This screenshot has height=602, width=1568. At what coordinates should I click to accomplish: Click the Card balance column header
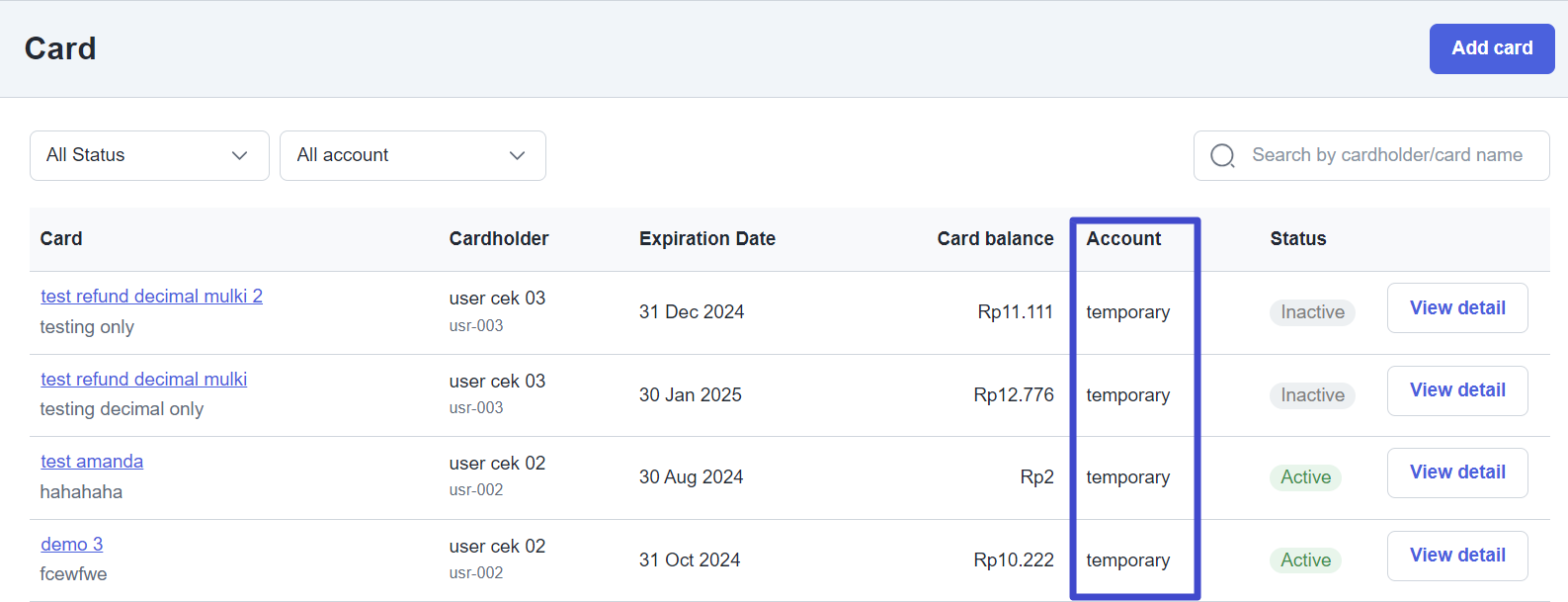pos(995,239)
